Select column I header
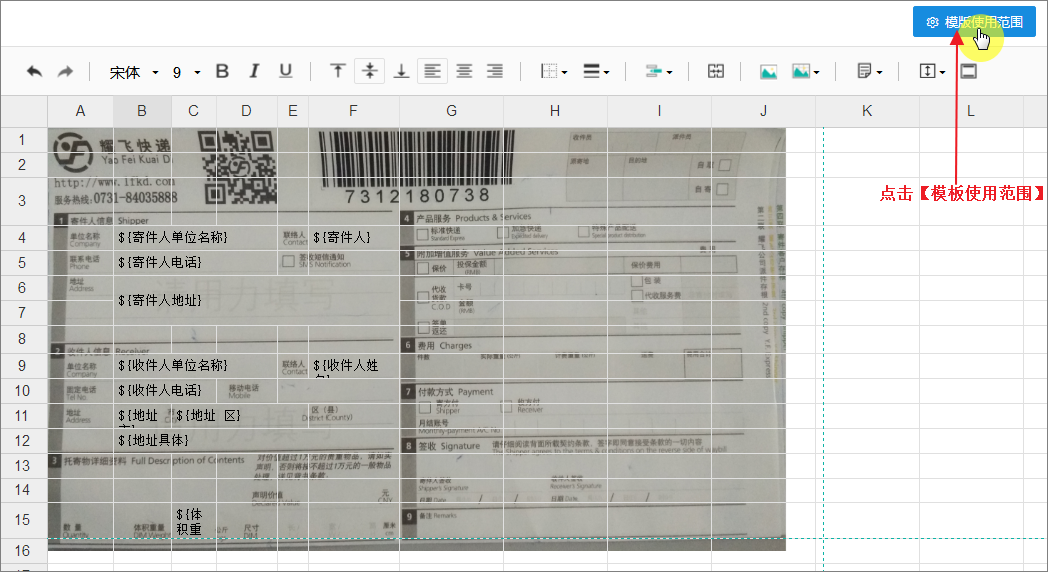 (x=659, y=111)
